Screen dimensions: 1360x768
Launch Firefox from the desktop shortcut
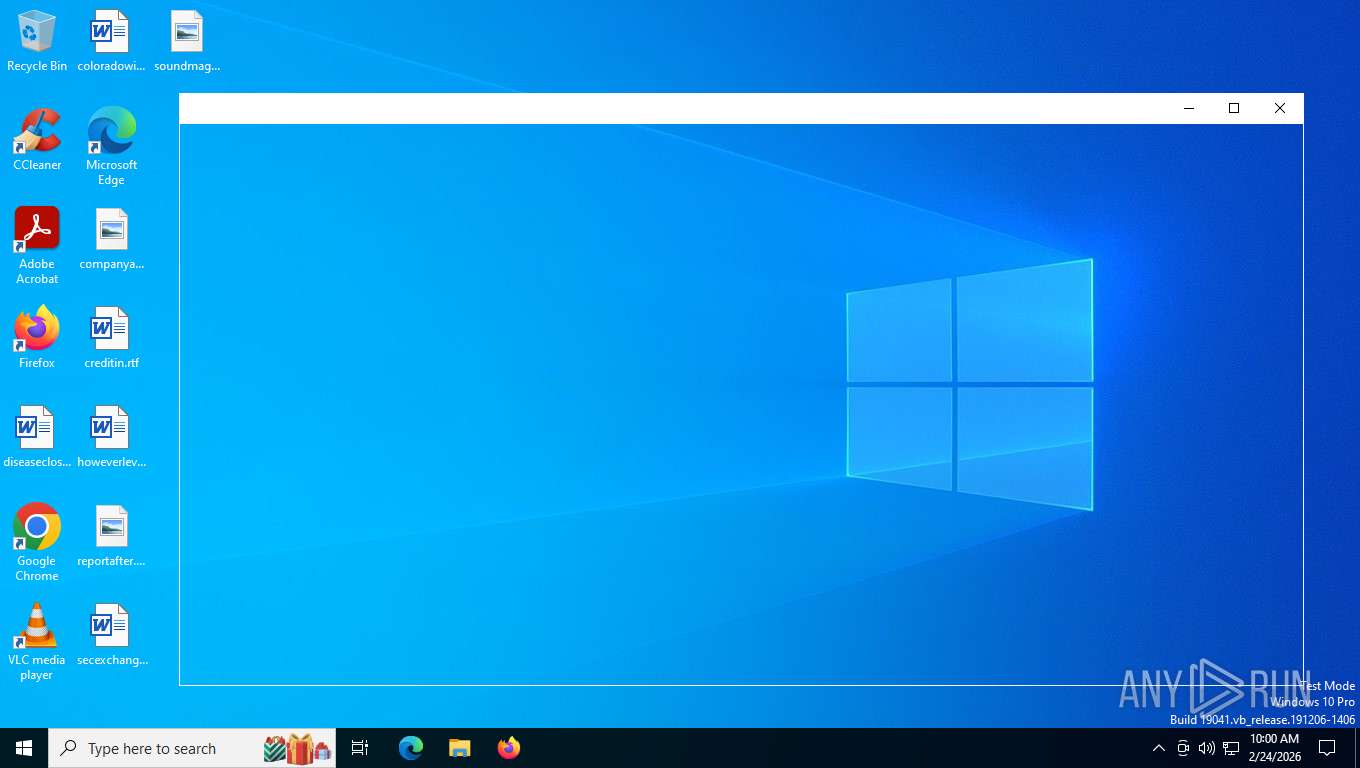pos(37,338)
